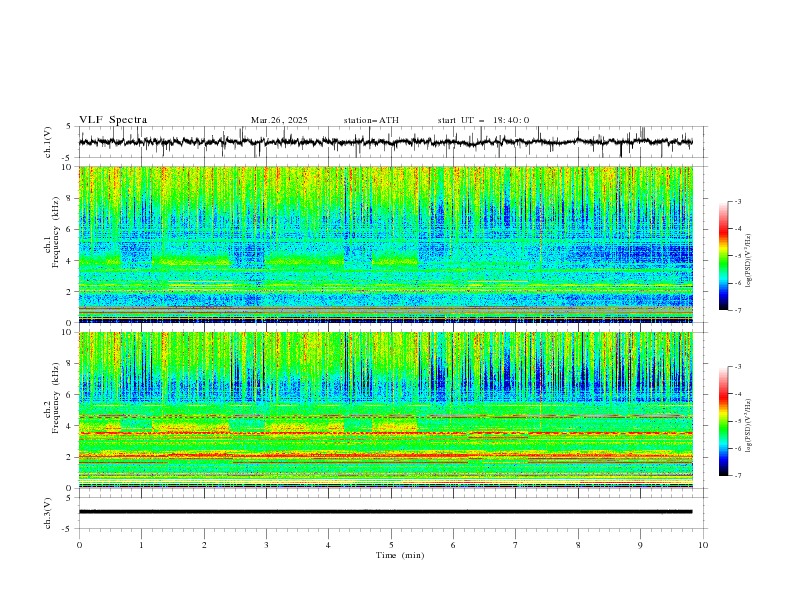Image resolution: width=792 pixels, height=612 pixels.
Task: Click the "station=ATH" header label
Action: click(x=371, y=120)
